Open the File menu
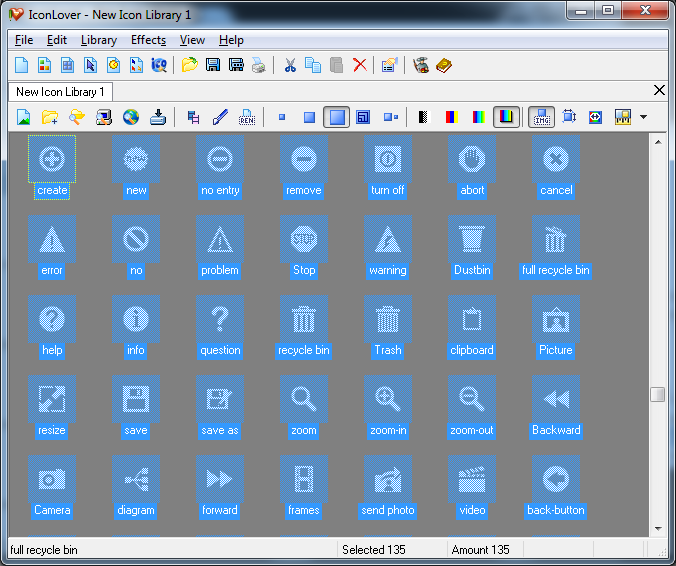676x566 pixels. [24, 40]
